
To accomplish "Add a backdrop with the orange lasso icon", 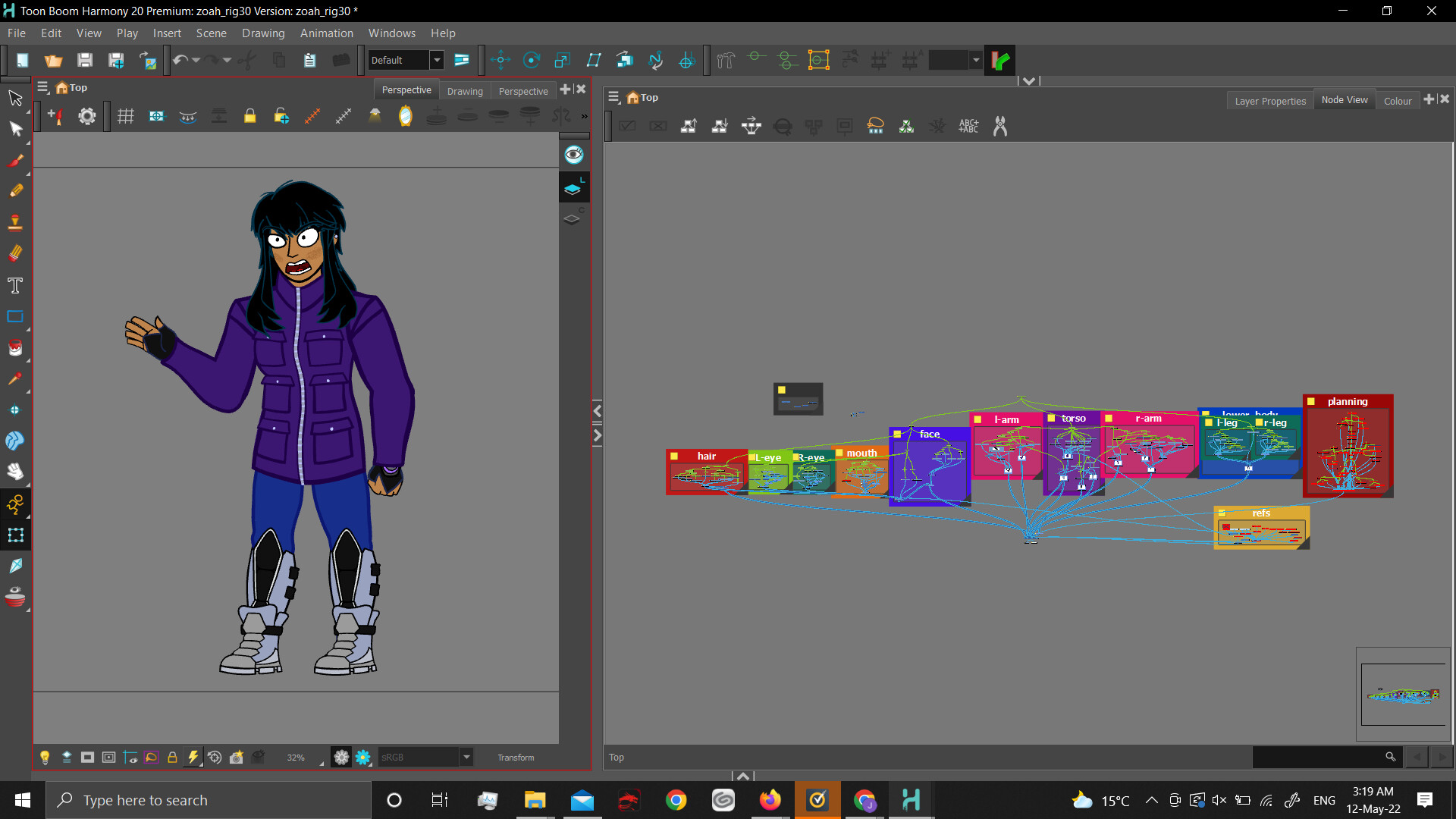I will click(876, 126).
